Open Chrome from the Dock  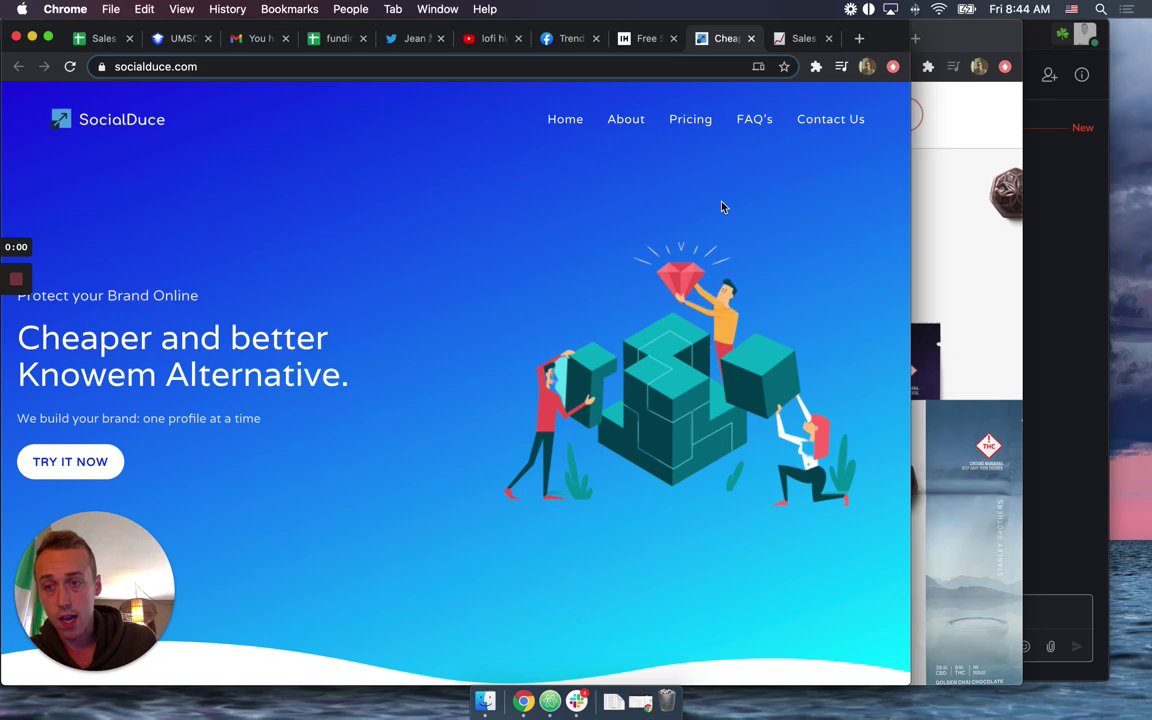click(x=523, y=702)
